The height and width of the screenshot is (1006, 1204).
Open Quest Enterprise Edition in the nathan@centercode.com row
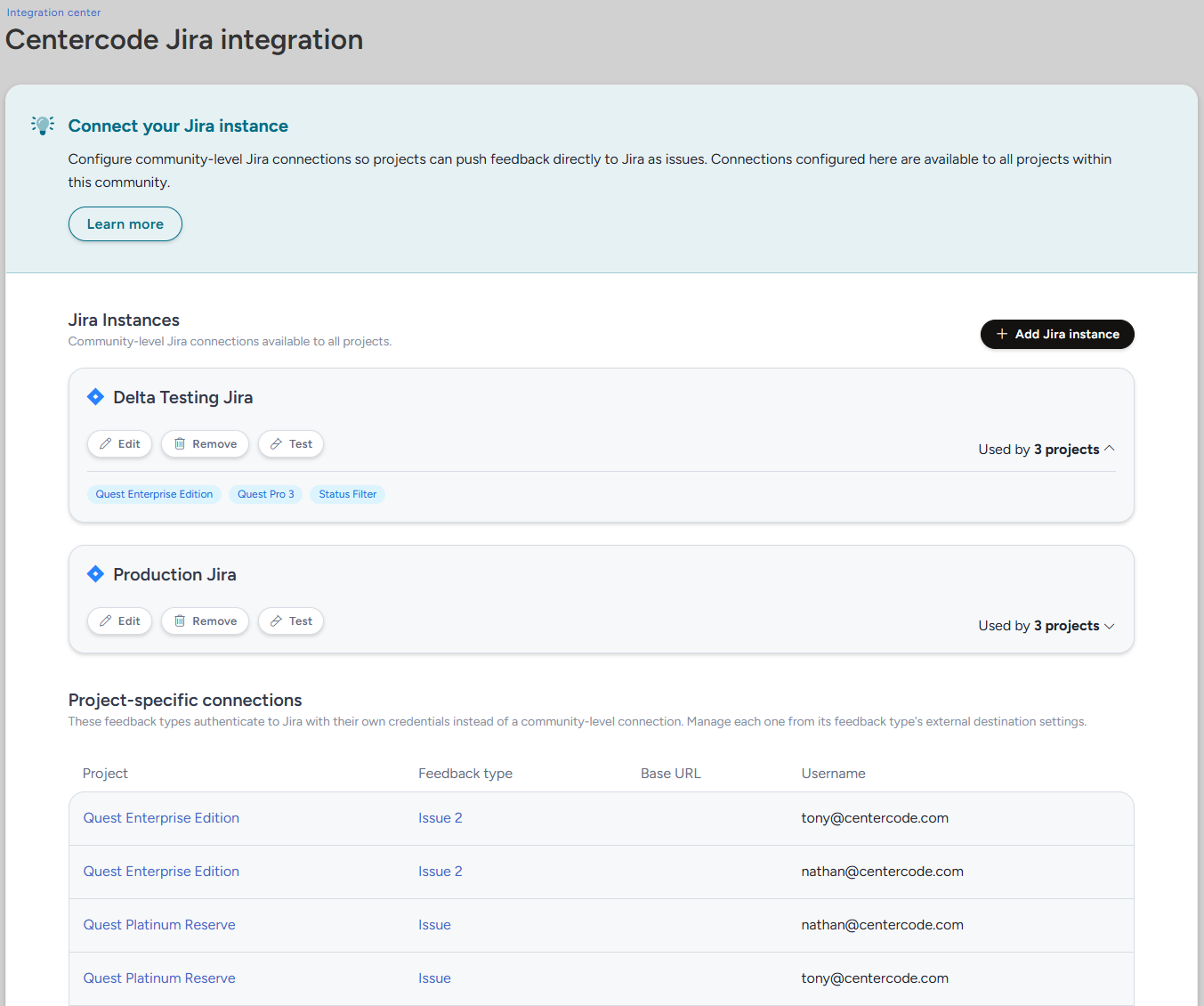pos(161,872)
